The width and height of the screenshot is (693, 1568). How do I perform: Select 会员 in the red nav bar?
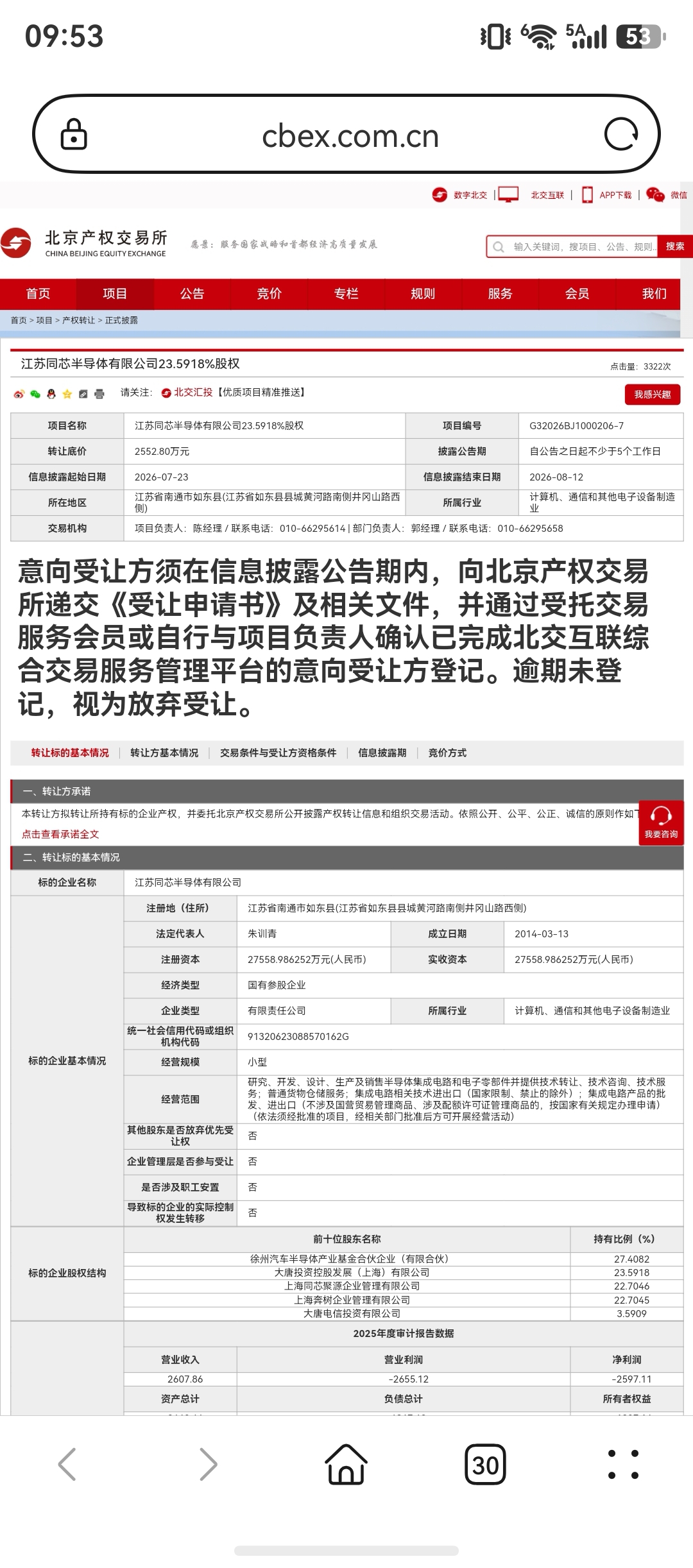tap(577, 294)
